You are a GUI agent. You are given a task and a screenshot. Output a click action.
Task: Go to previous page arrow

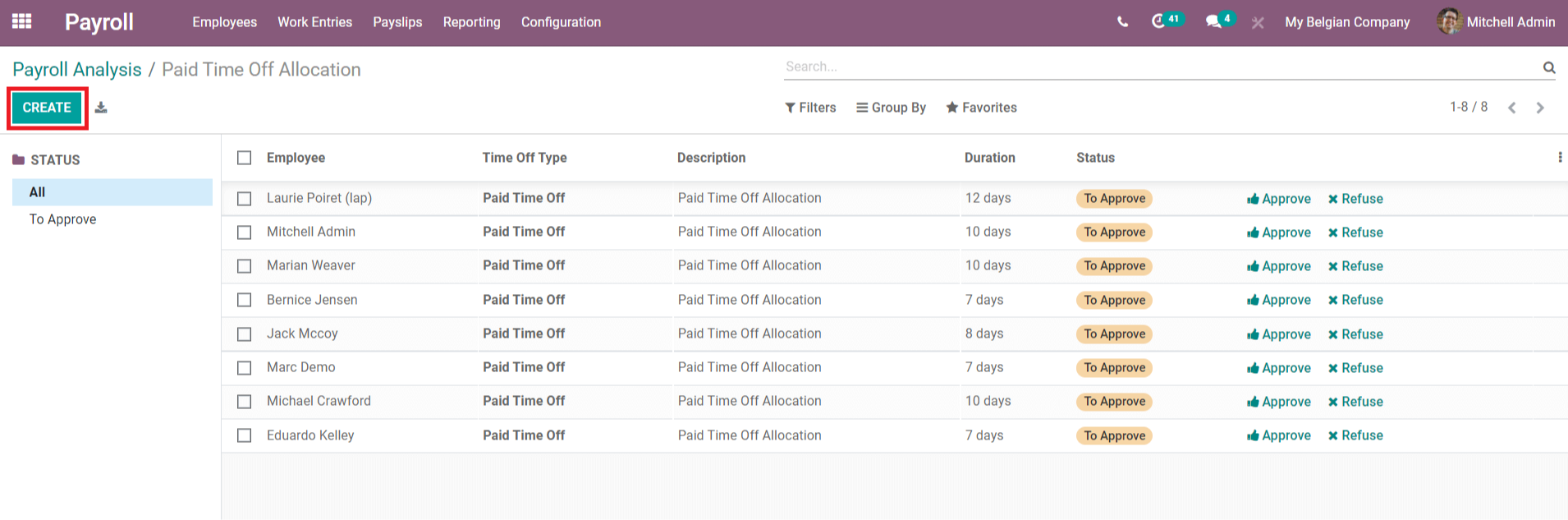click(x=1511, y=108)
